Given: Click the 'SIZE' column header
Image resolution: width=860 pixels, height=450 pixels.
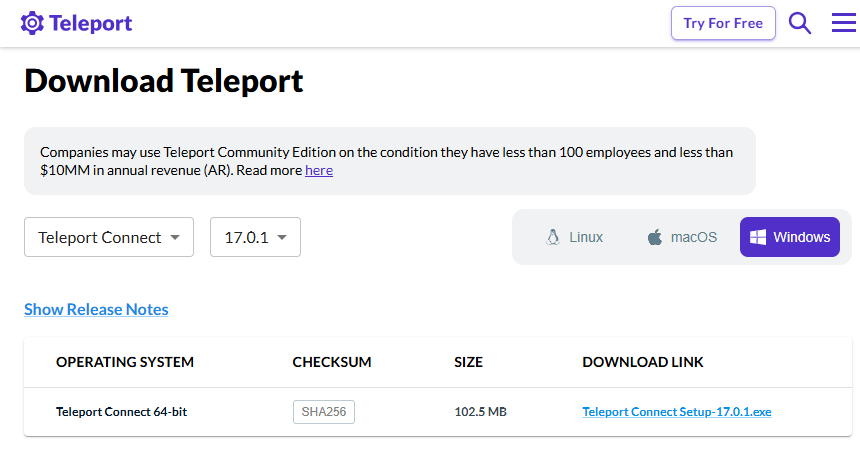Looking at the screenshot, I should [468, 362].
